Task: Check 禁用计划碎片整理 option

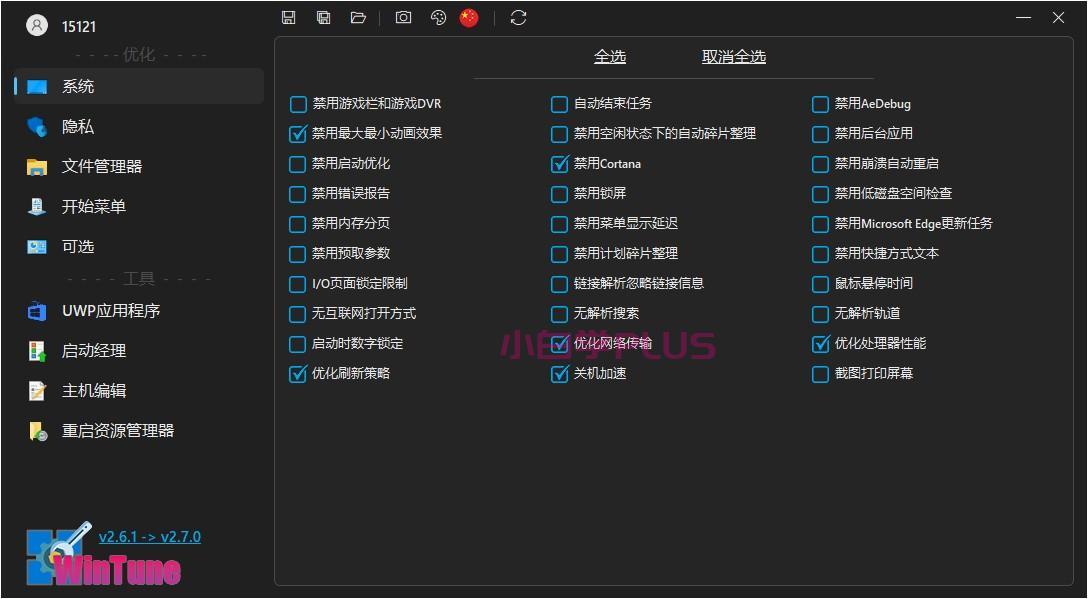Action: click(559, 254)
